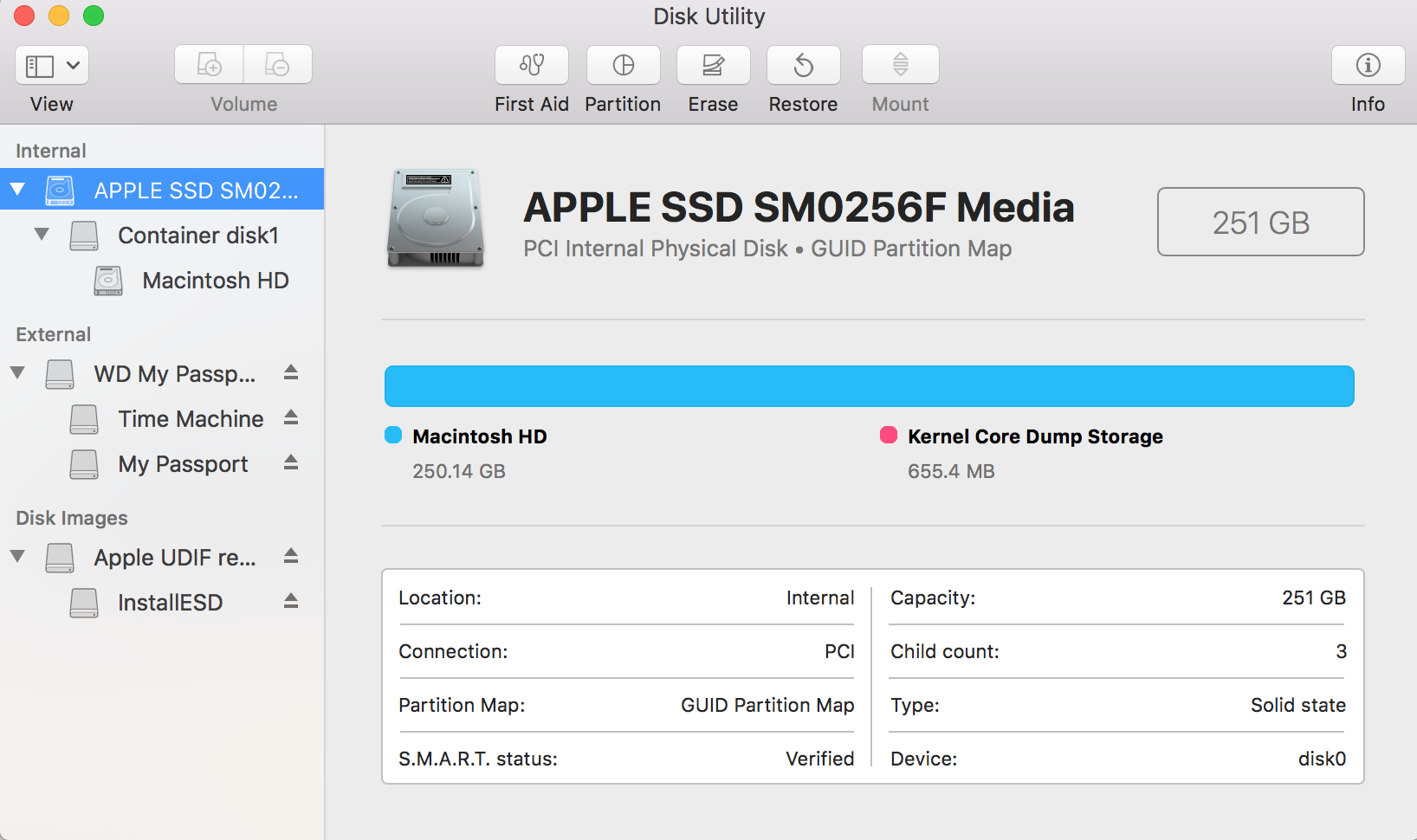Click the Disk Images section header

point(72,518)
